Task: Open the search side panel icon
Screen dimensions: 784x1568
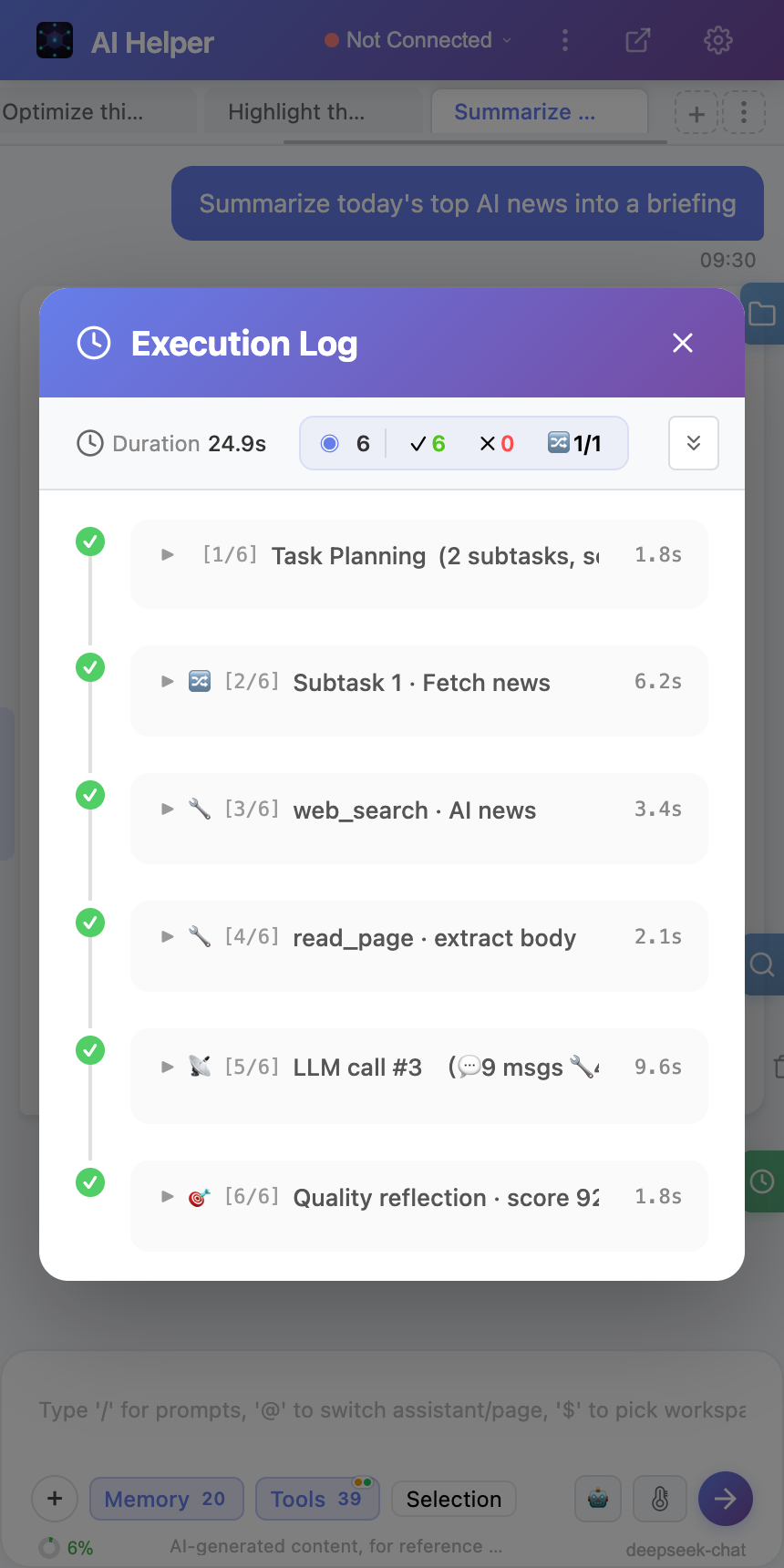Action: tap(762, 965)
